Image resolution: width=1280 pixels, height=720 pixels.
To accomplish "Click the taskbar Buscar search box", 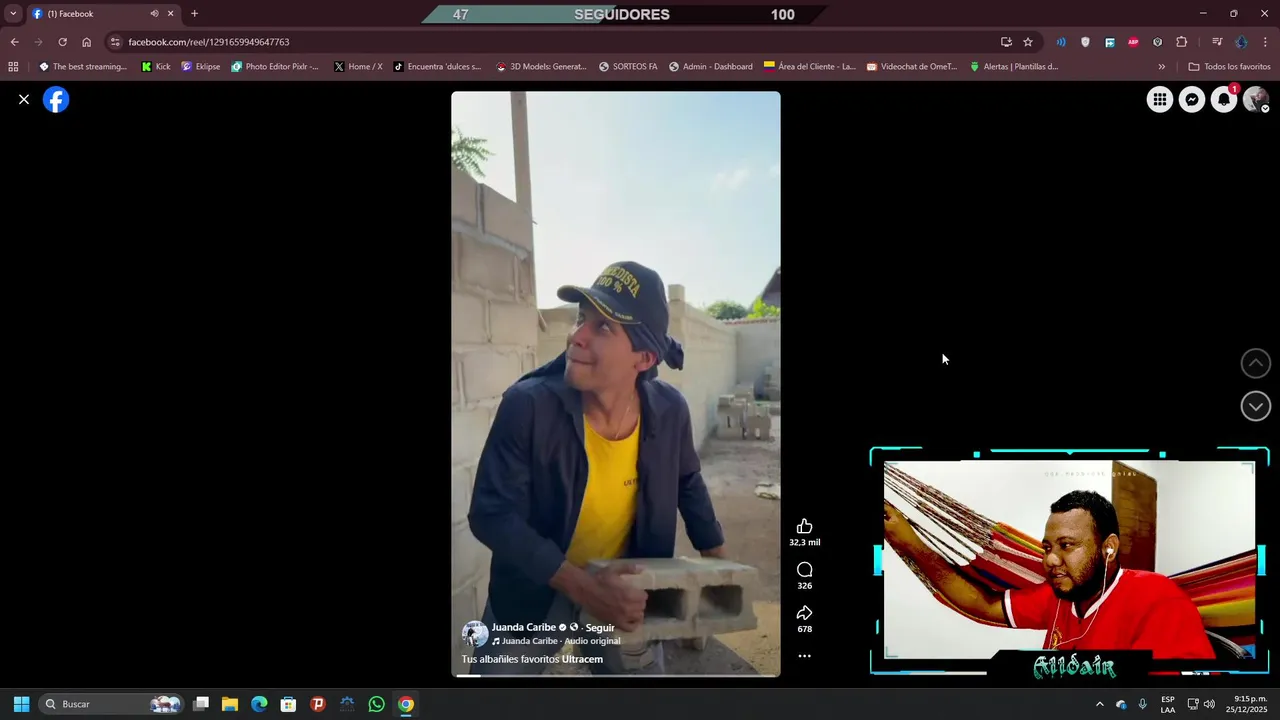I will 112,704.
